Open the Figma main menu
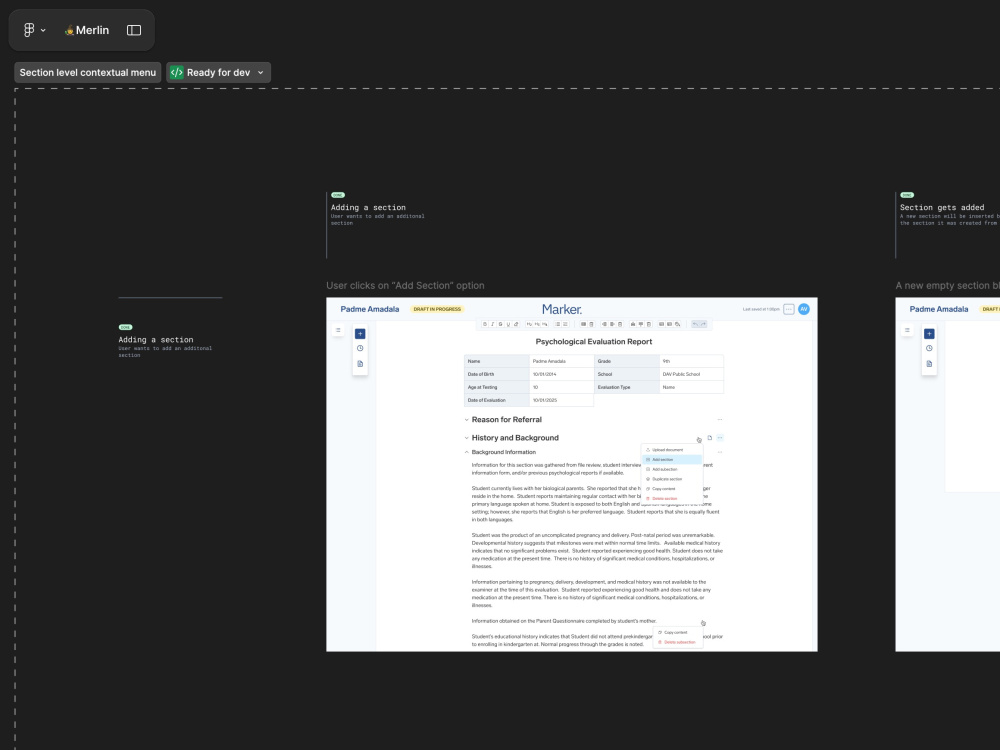 pyautogui.click(x=34, y=30)
